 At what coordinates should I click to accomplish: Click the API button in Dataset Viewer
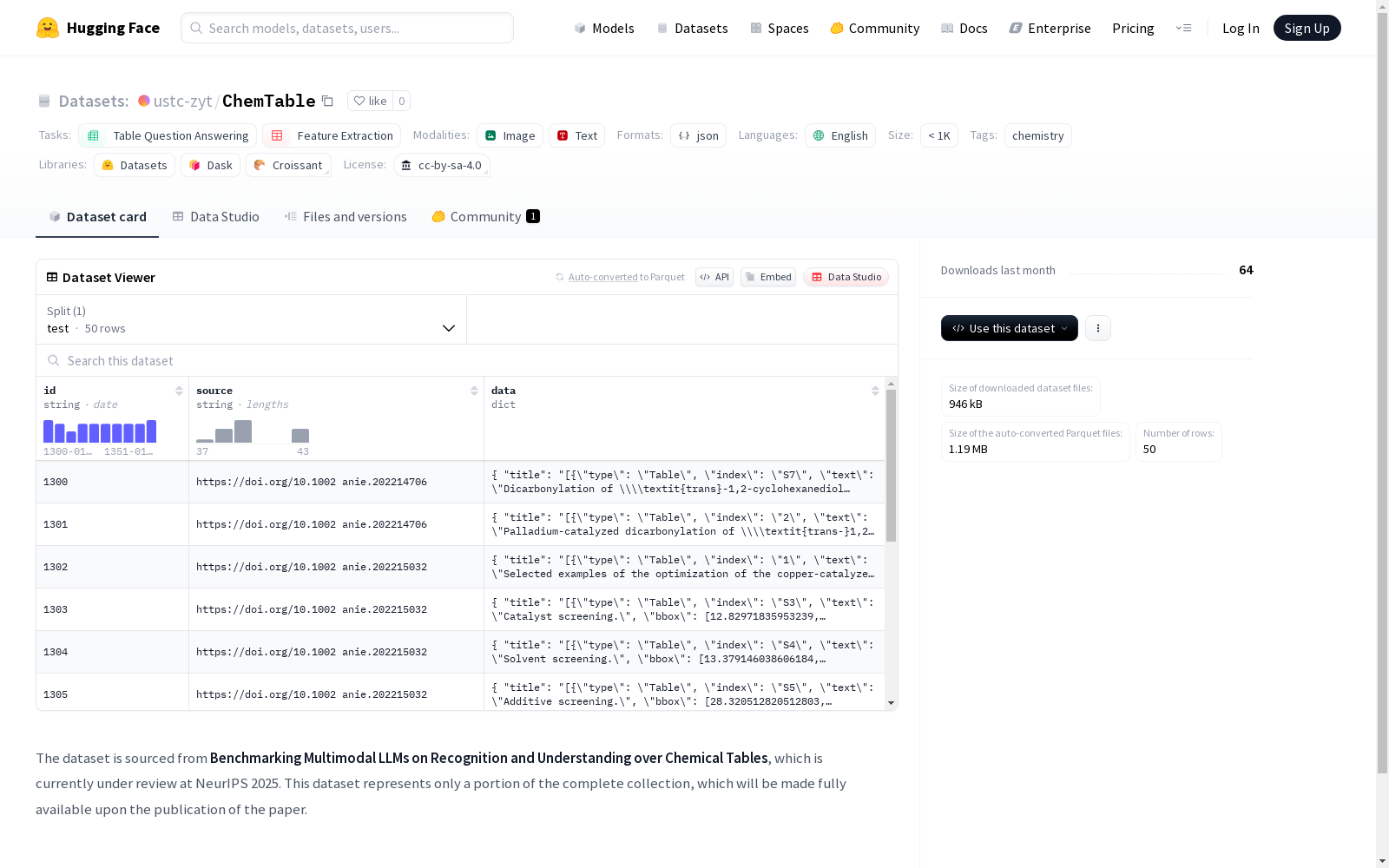[x=714, y=277]
